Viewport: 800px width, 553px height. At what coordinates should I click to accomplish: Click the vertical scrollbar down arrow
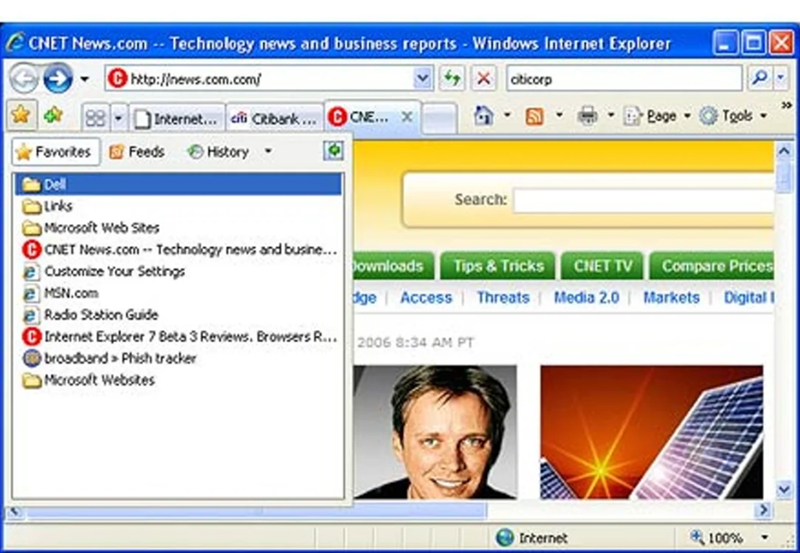(x=784, y=489)
